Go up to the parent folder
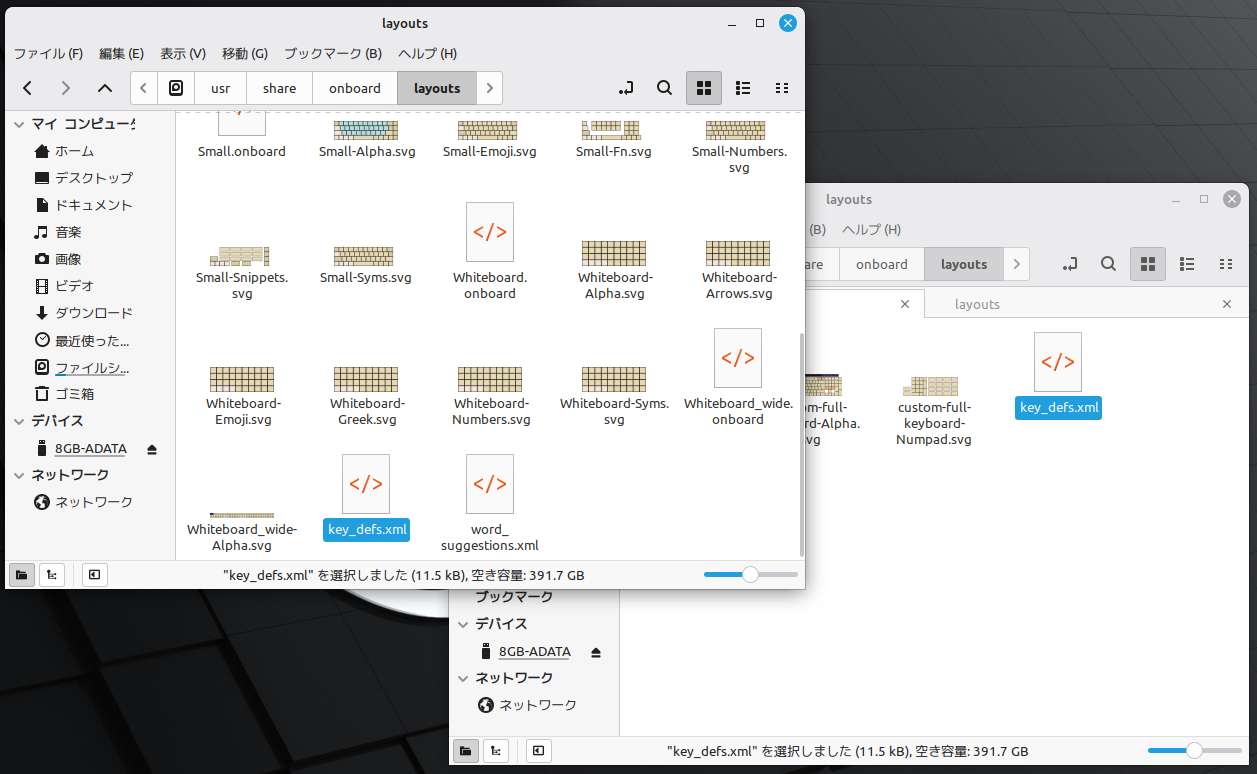Image resolution: width=1257 pixels, height=774 pixels. (105, 88)
